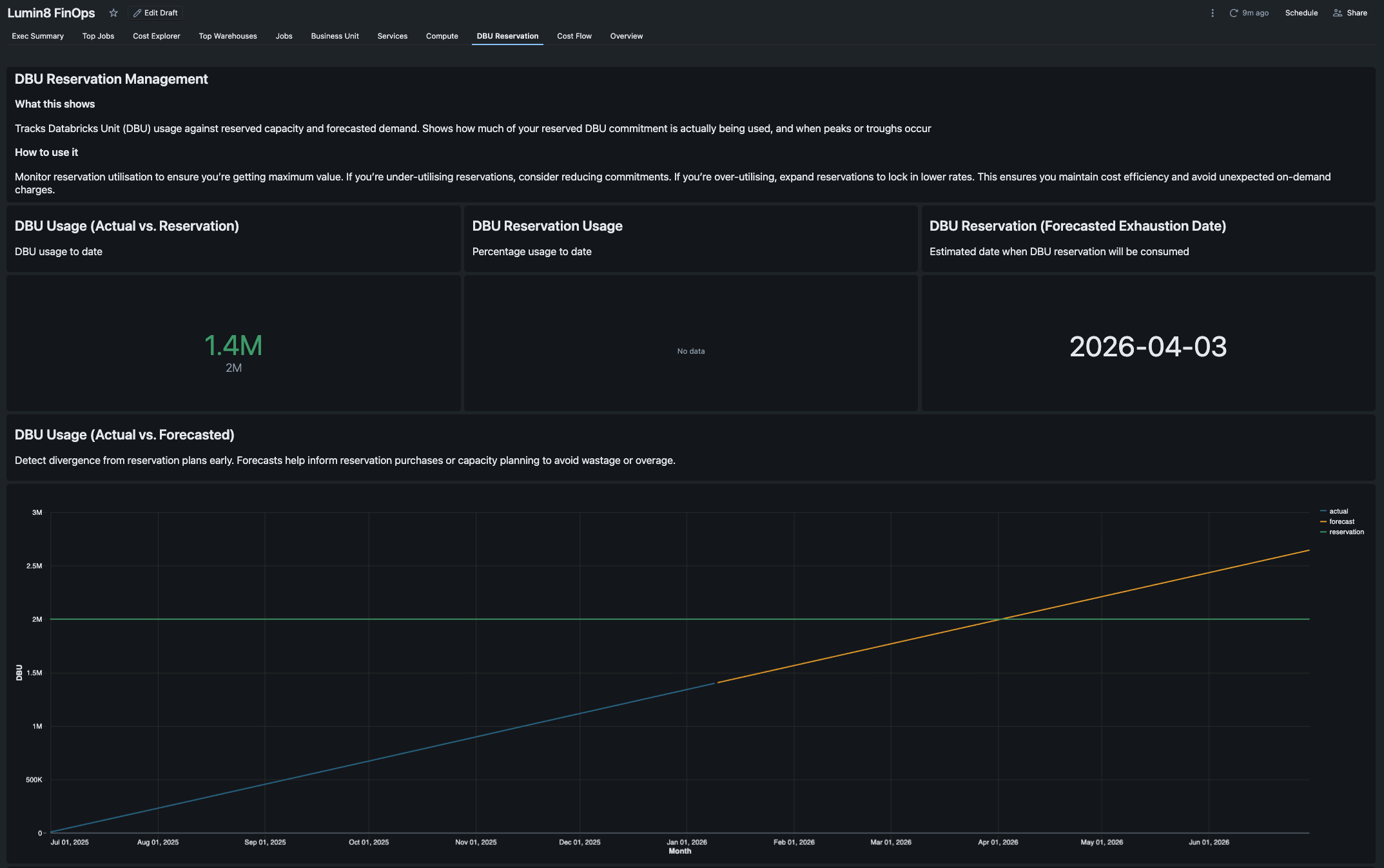This screenshot has height=868, width=1384.
Task: Click the Edit Draft pencil button
Action: tap(155, 13)
